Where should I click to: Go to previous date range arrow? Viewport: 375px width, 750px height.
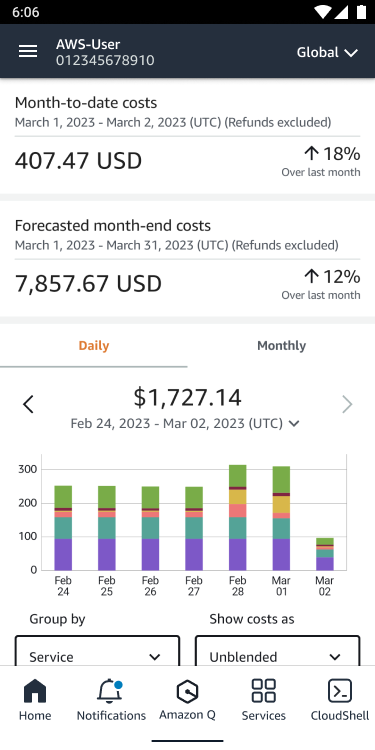[x=28, y=405]
